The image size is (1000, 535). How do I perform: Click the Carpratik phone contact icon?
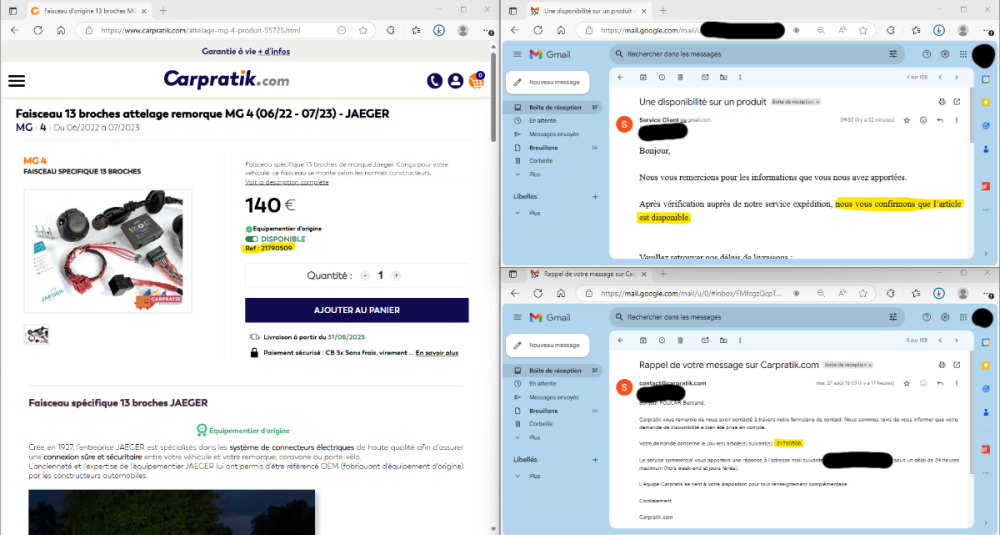[434, 81]
